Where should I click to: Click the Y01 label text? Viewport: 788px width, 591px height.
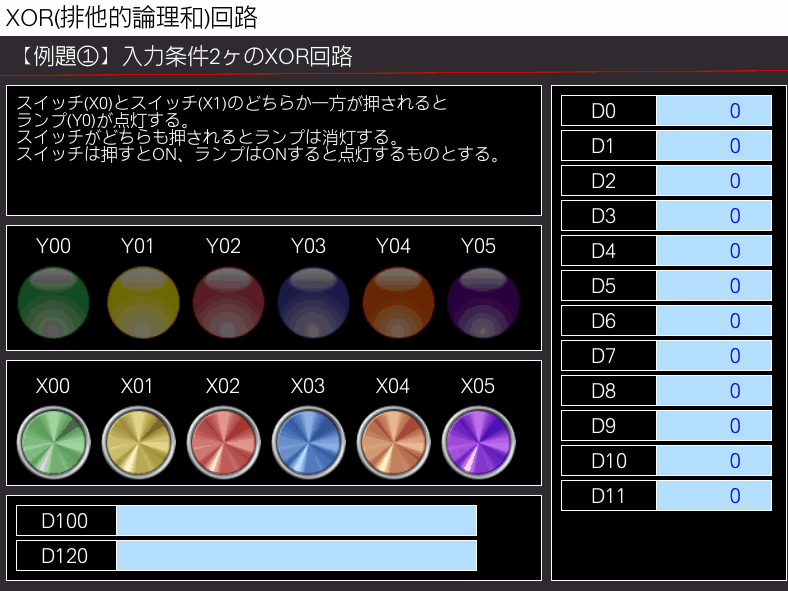point(137,246)
